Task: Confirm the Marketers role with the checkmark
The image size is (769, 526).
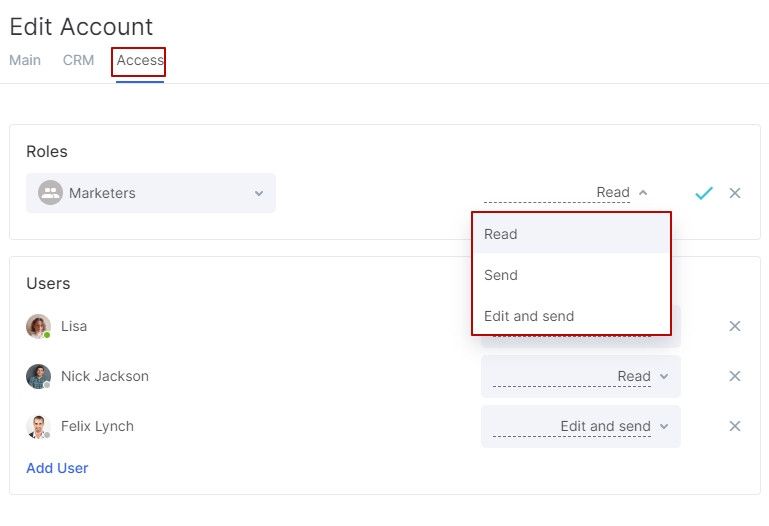Action: (704, 193)
